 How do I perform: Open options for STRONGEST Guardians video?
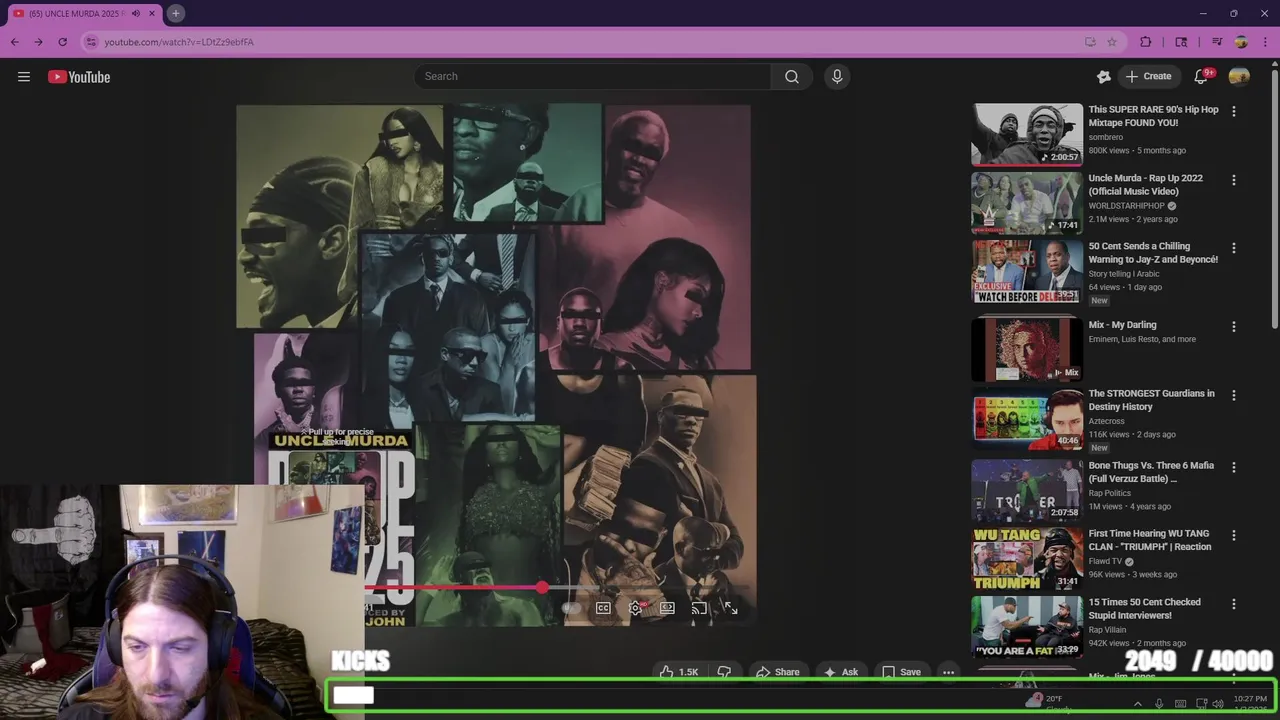point(1233,395)
